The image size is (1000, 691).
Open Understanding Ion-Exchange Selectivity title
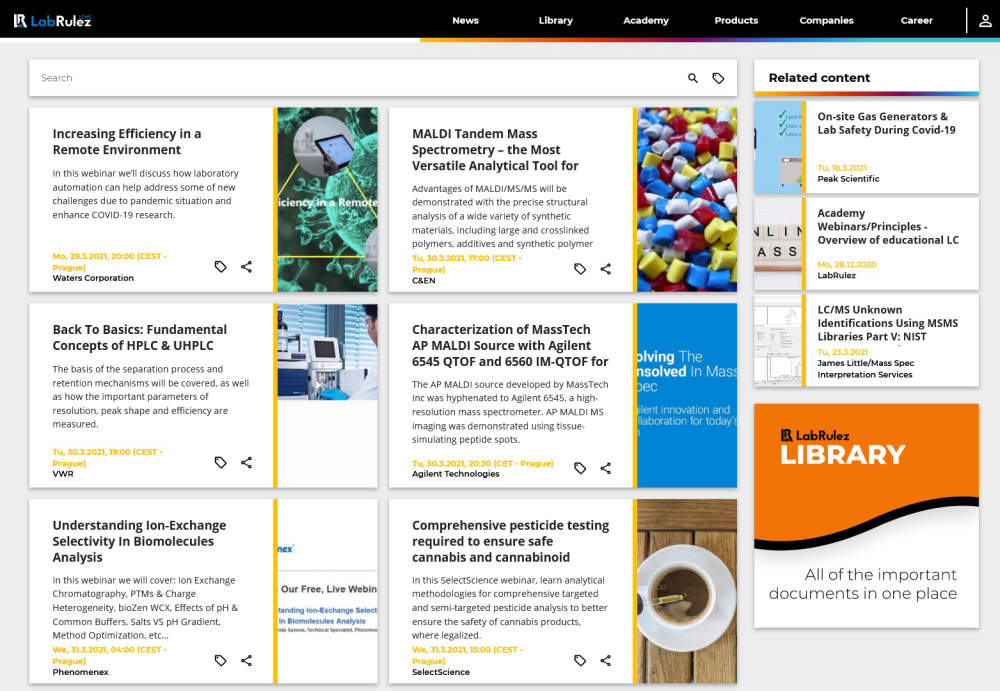pyautogui.click(x=139, y=541)
